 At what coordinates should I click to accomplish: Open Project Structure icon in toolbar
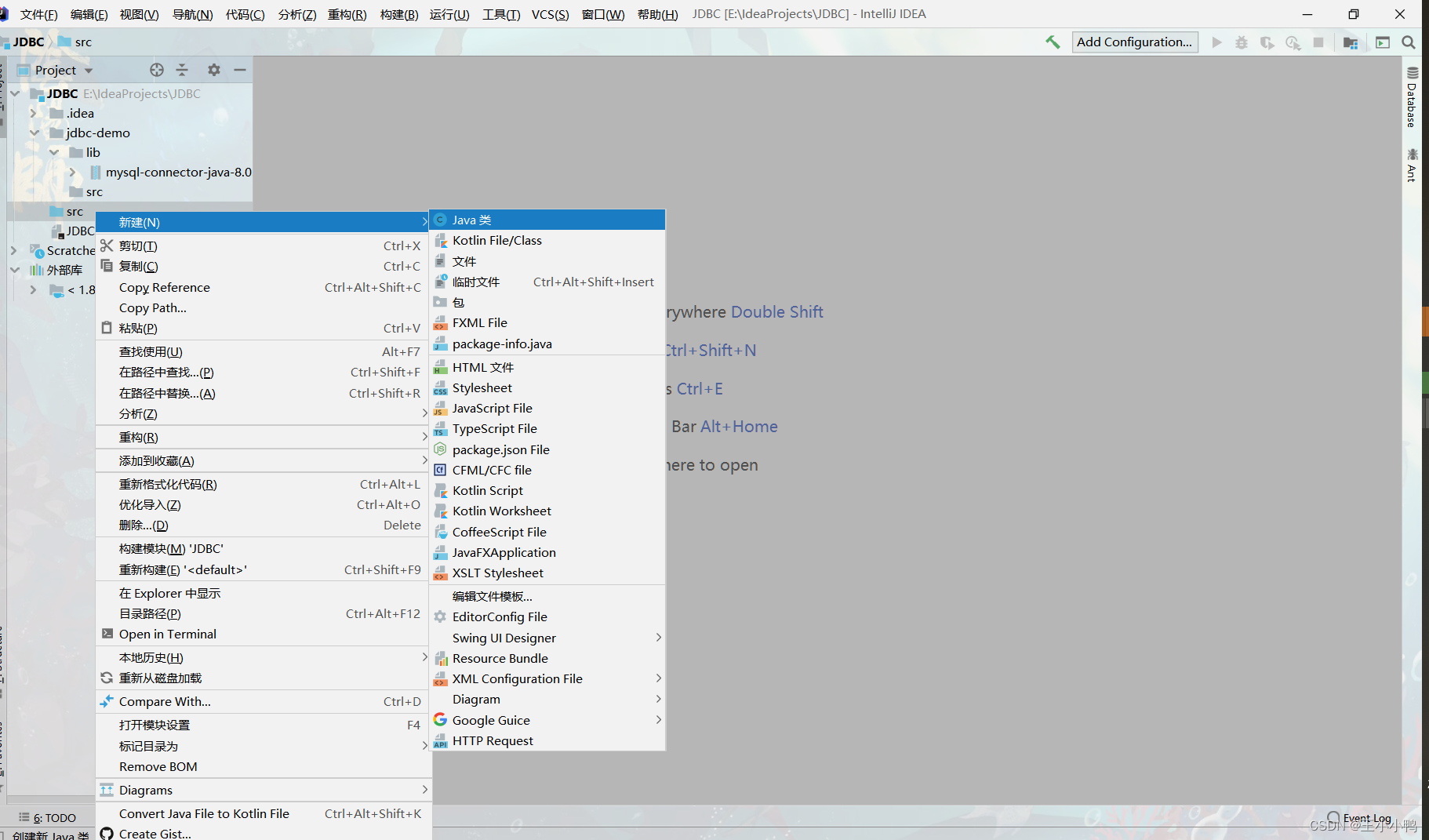click(1351, 42)
